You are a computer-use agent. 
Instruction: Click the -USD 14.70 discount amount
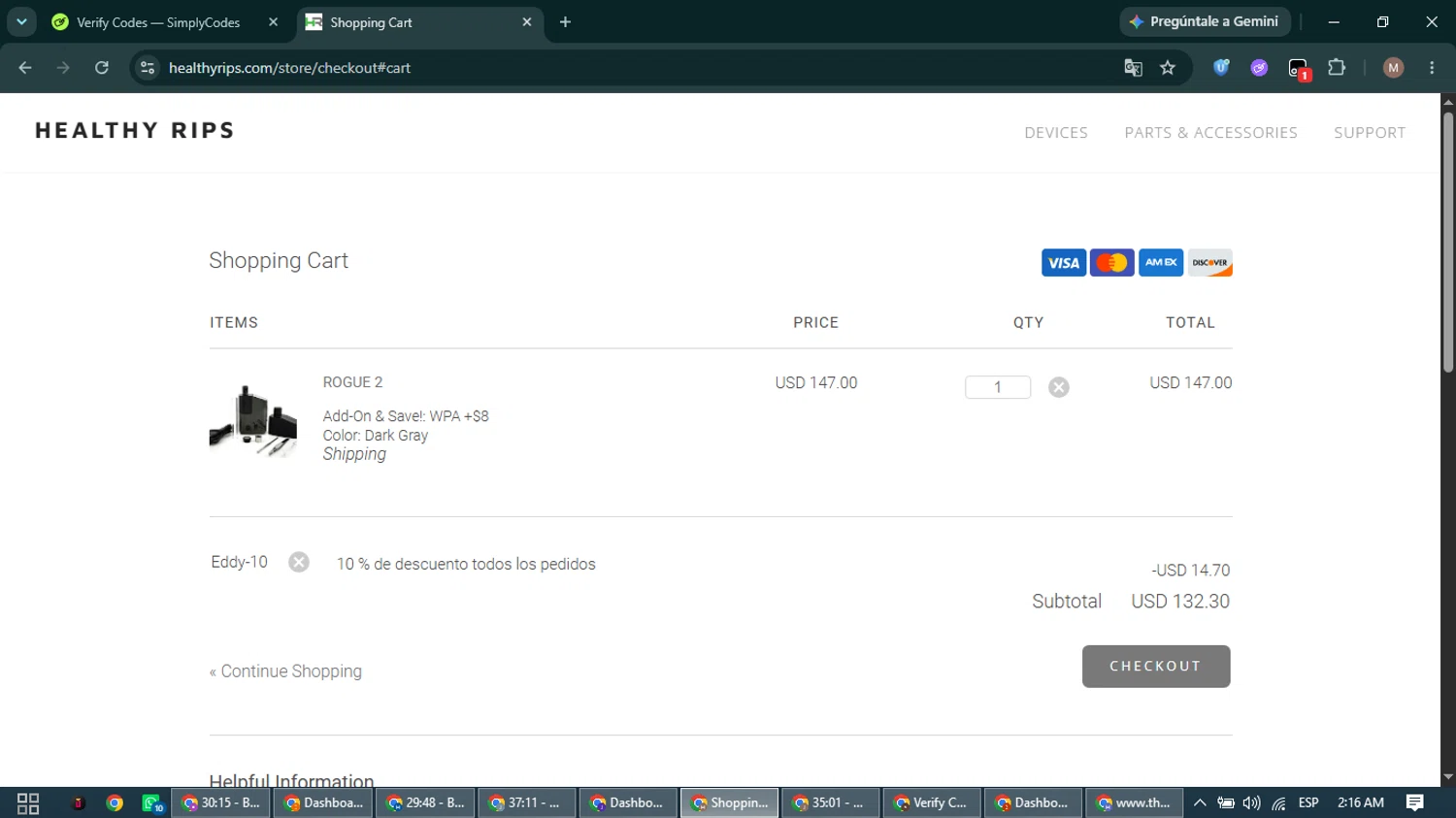(x=1191, y=571)
